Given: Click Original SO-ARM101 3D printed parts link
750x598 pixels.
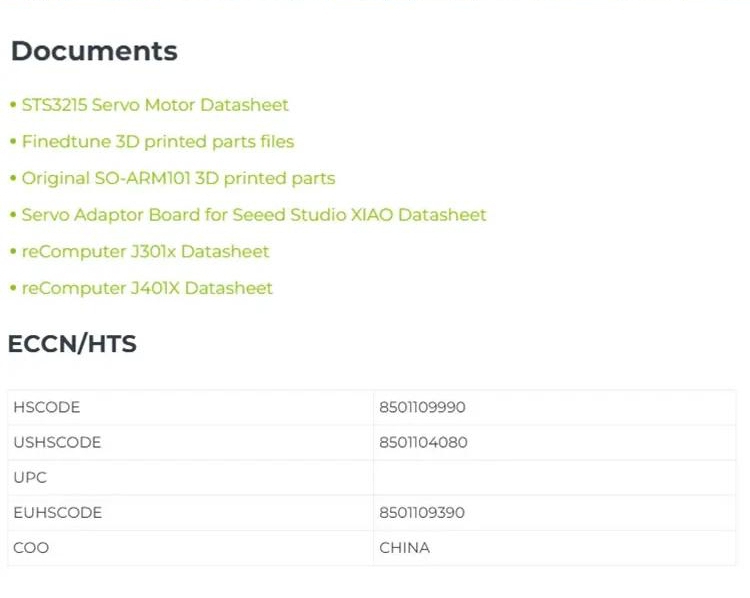Looking at the screenshot, I should tap(178, 179).
